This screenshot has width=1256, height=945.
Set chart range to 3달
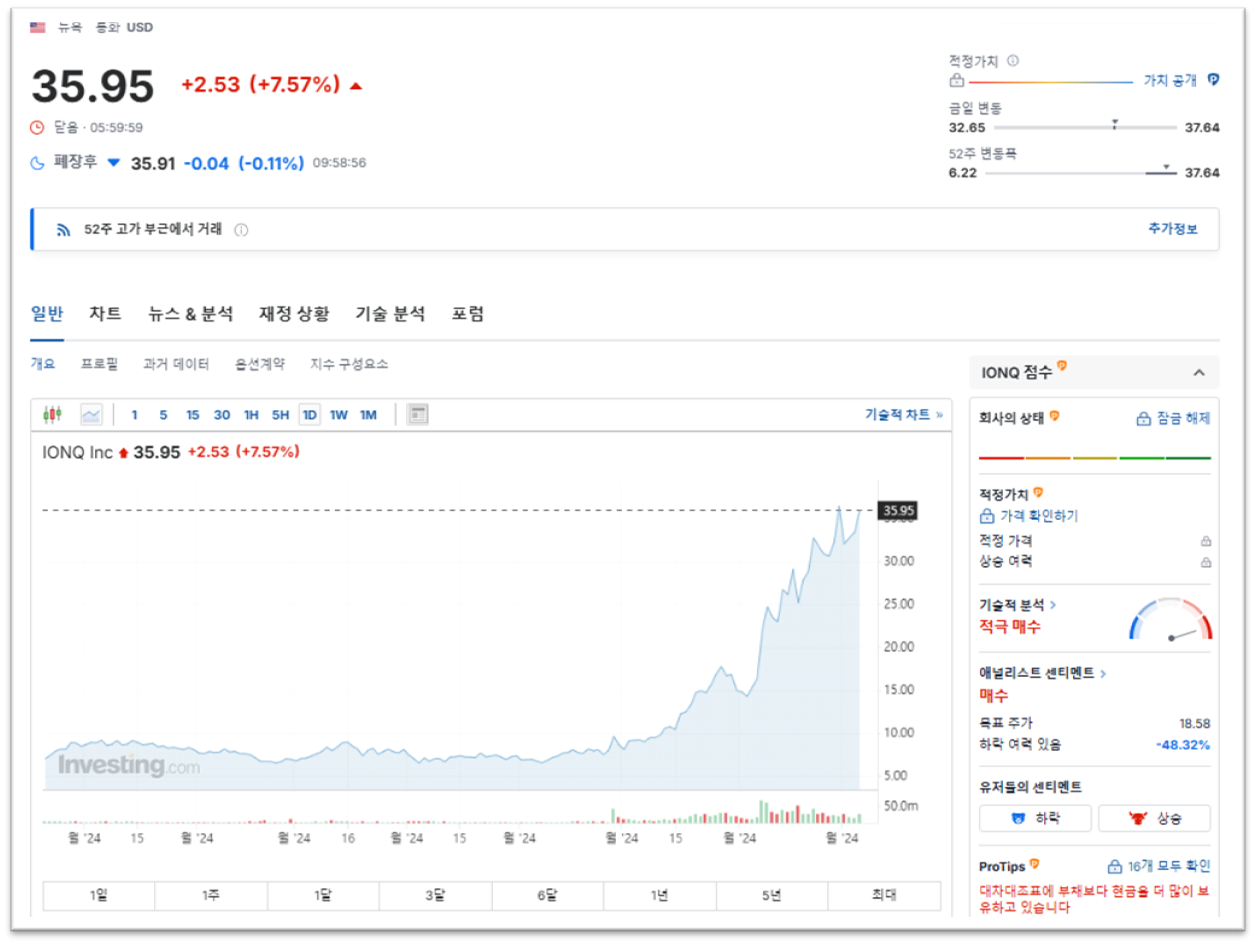tap(435, 896)
